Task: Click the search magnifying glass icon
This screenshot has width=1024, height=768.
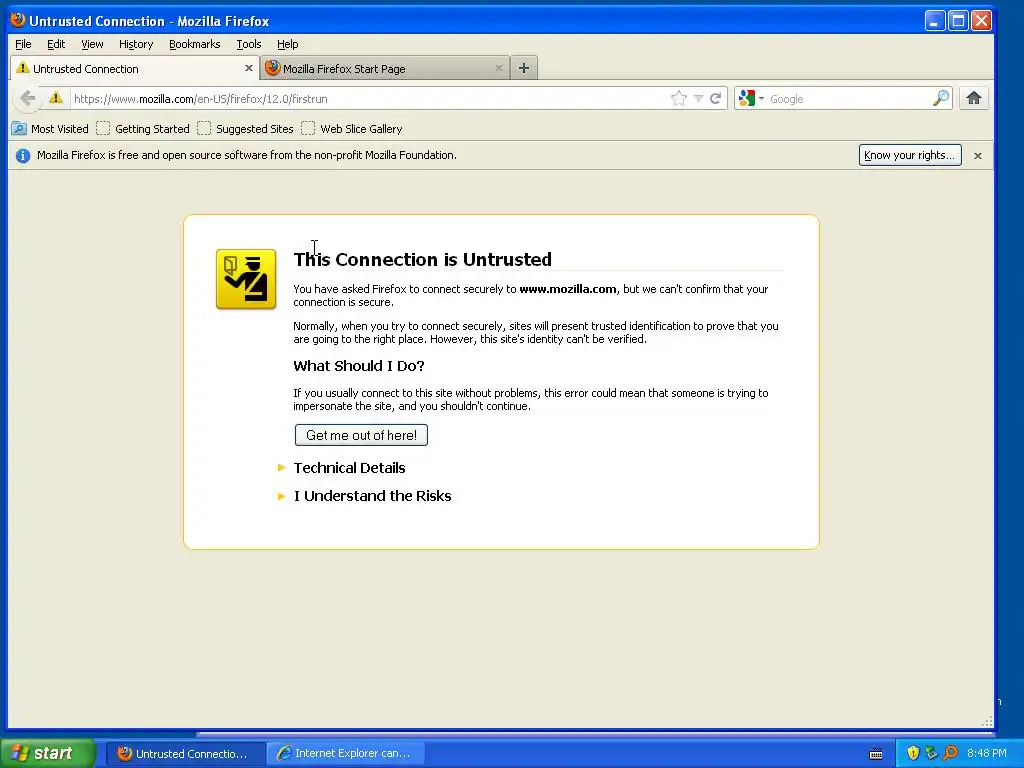Action: [940, 99]
